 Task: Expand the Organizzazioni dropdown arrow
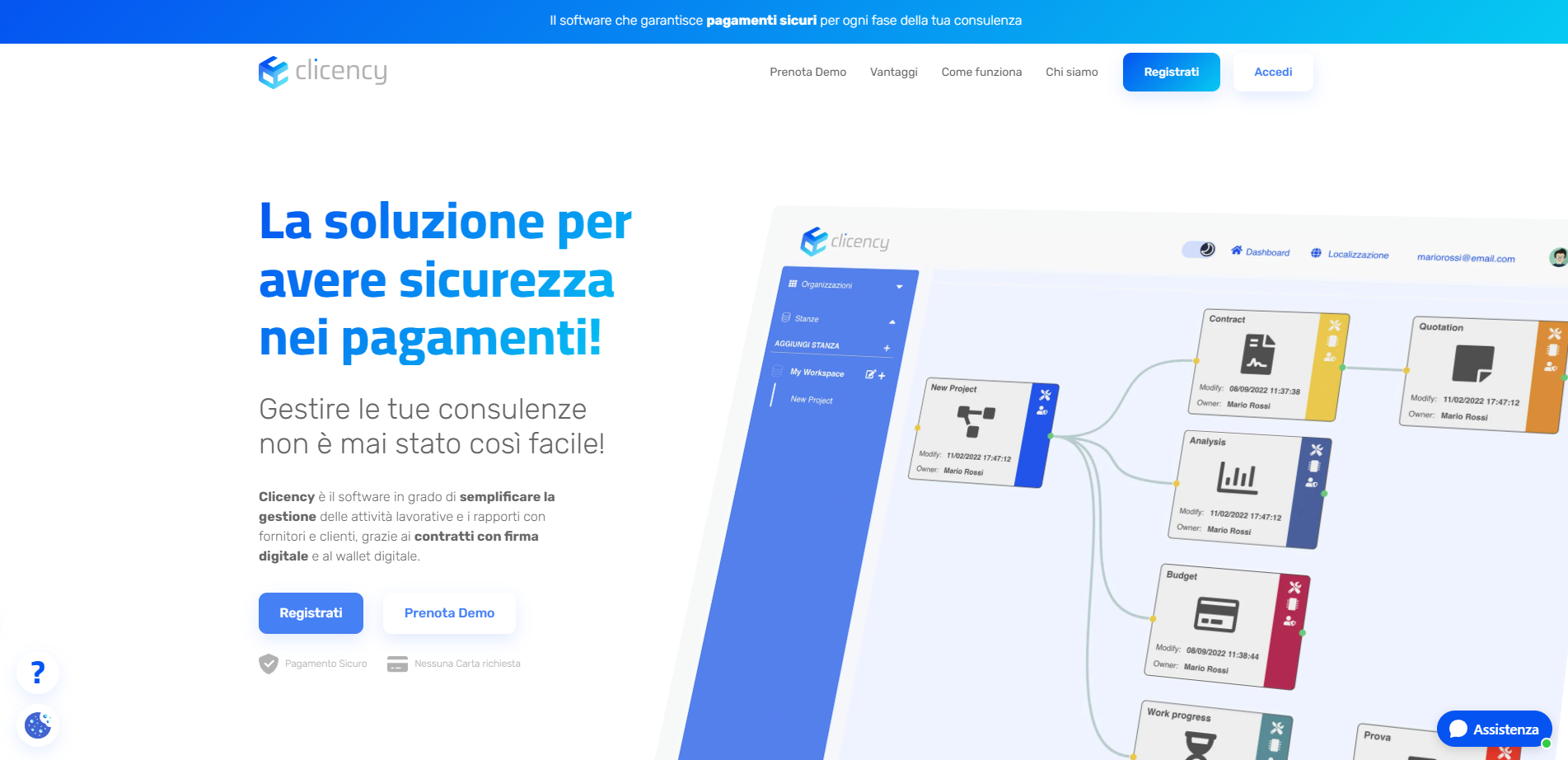(899, 287)
